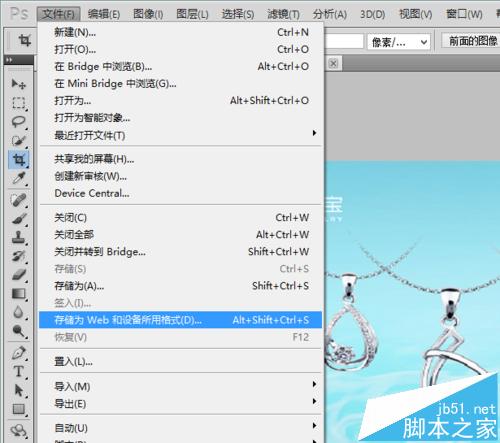Select the Rectangular Marquee tool
500x443 pixels.
[19, 102]
